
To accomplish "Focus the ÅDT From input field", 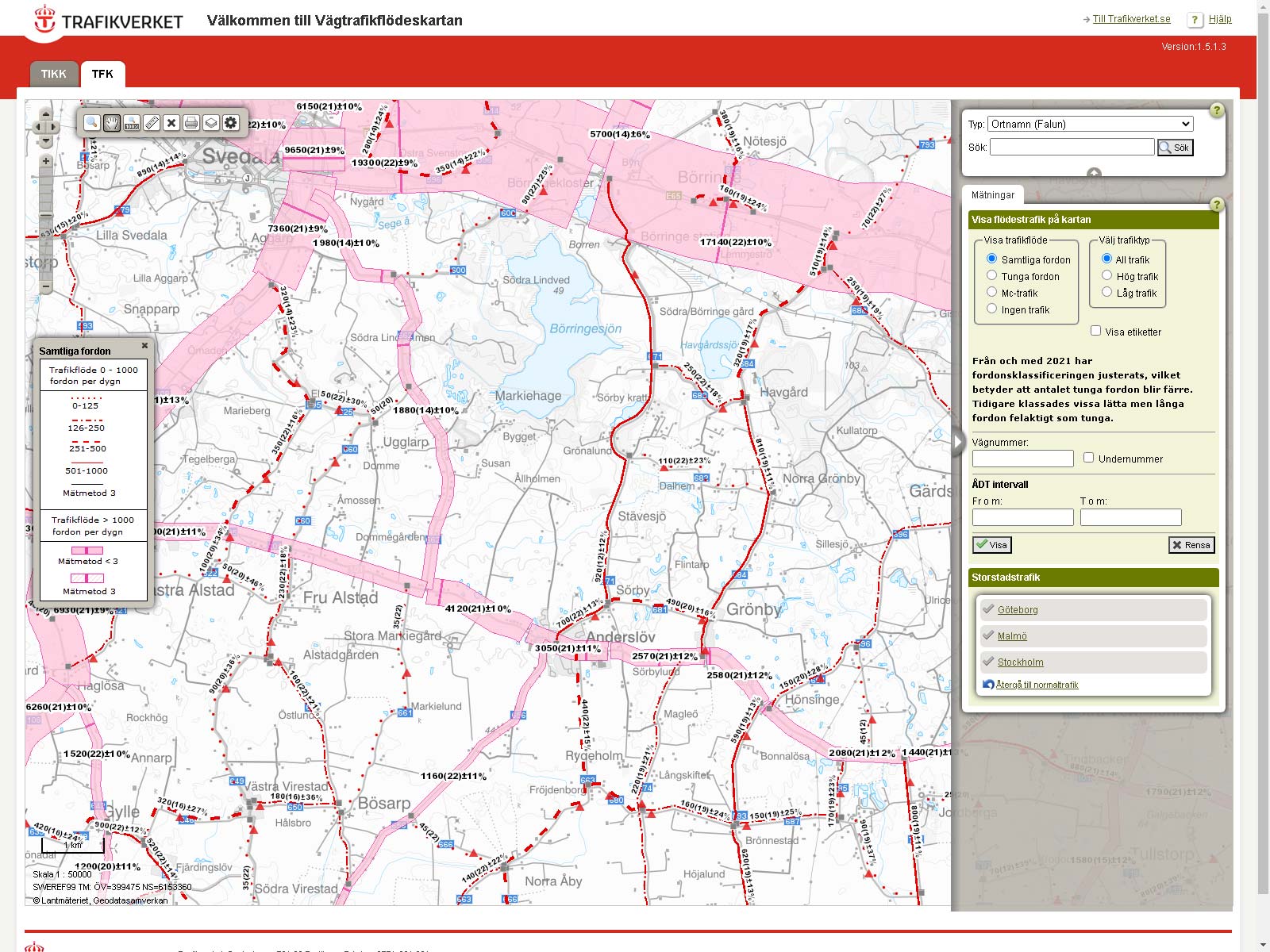I will click(x=1022, y=517).
